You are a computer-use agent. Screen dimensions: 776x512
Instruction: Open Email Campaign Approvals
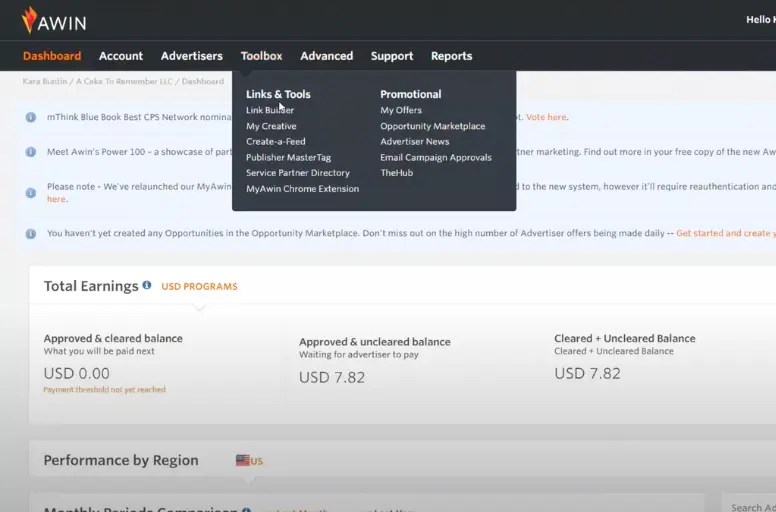[x=436, y=157]
